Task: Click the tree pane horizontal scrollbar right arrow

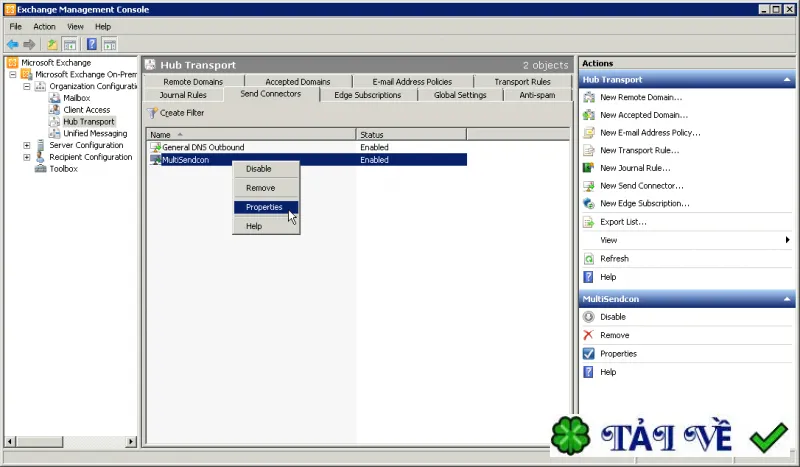Action: click(x=131, y=441)
